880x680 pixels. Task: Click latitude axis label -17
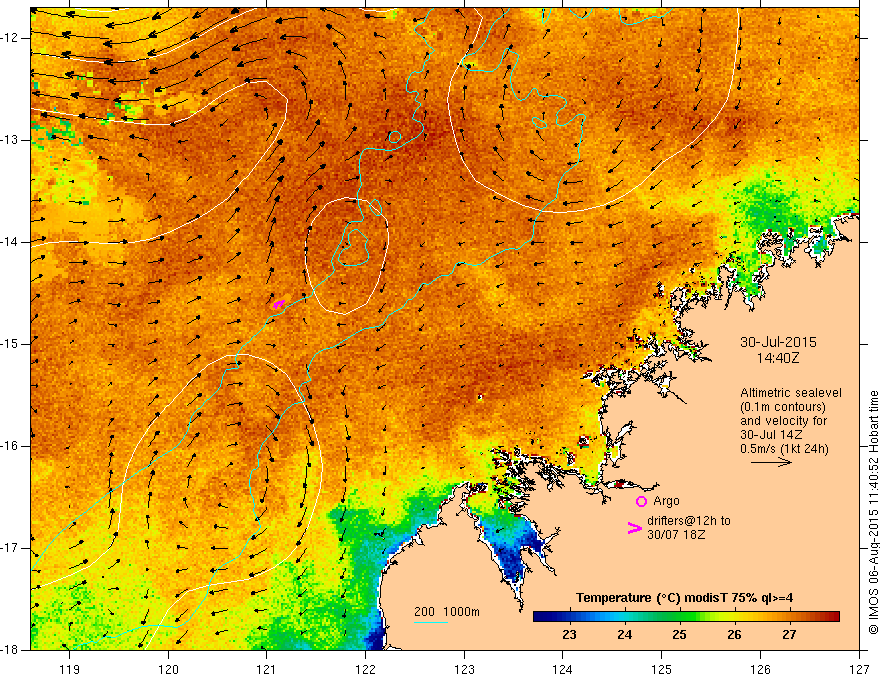coord(10,548)
